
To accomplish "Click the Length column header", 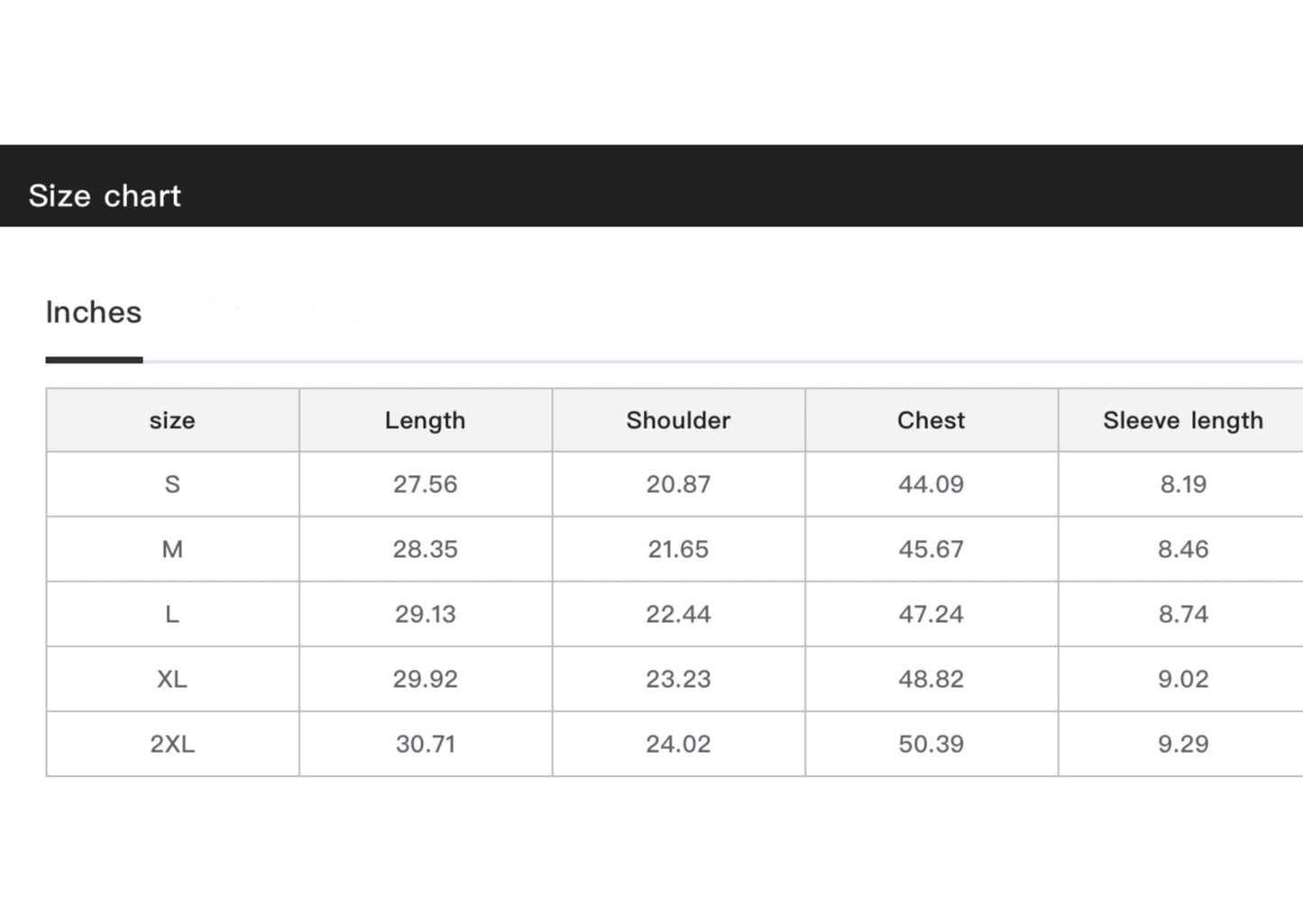I will click(425, 420).
